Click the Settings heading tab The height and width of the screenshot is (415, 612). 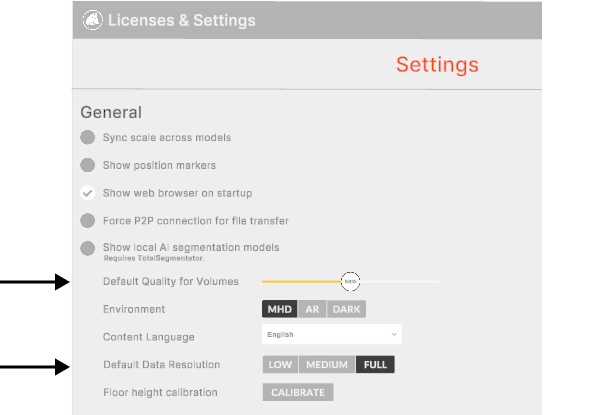pyautogui.click(x=437, y=65)
